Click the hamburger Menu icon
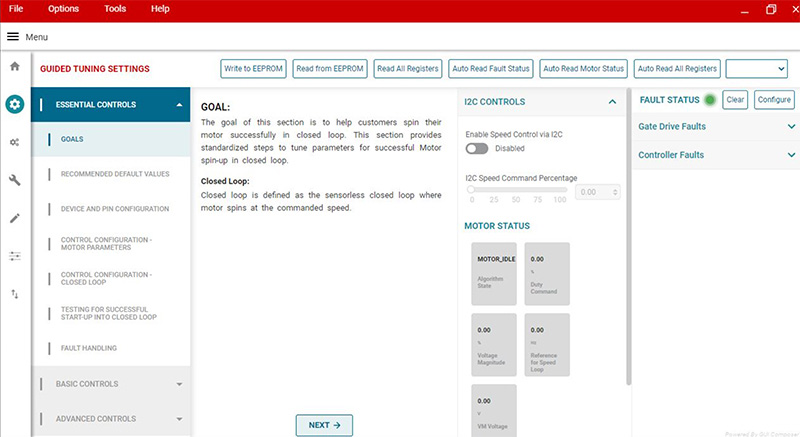 pos(13,36)
